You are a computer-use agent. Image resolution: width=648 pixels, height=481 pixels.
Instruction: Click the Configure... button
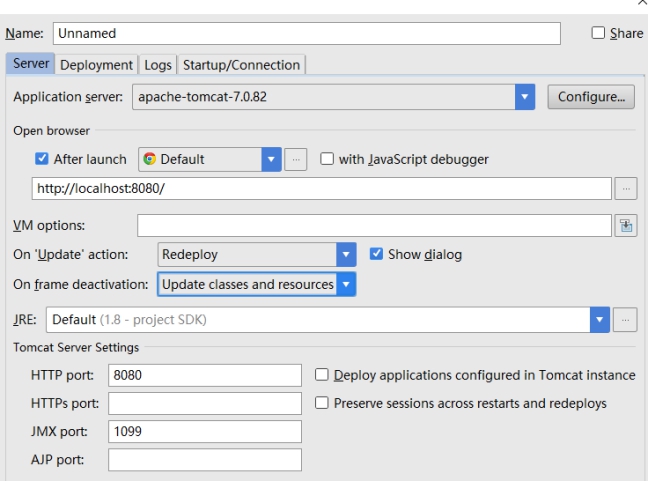tap(590, 98)
